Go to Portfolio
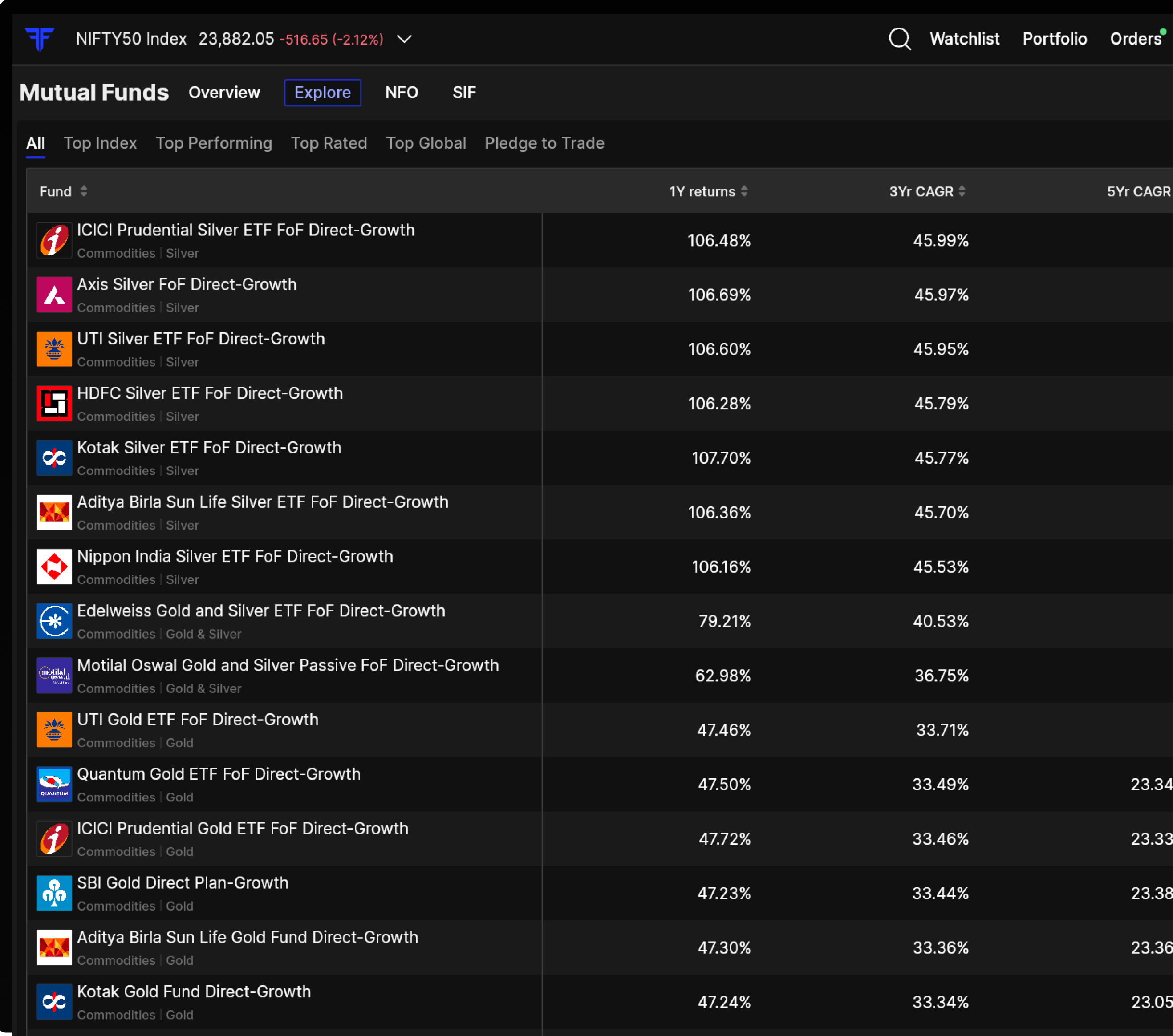Screen dimensions: 1173x1036 coord(1054,38)
